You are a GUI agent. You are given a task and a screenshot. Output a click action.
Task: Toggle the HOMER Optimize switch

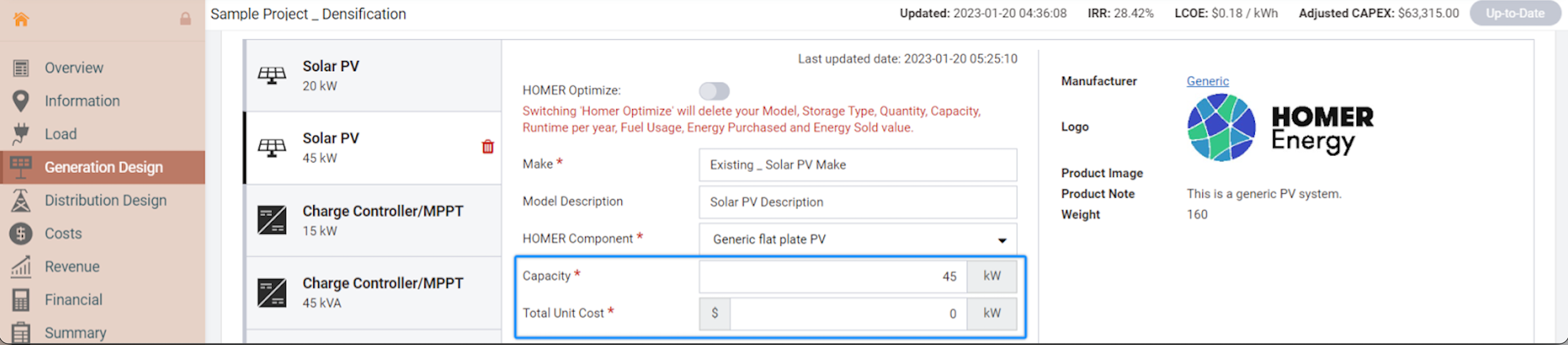(713, 91)
